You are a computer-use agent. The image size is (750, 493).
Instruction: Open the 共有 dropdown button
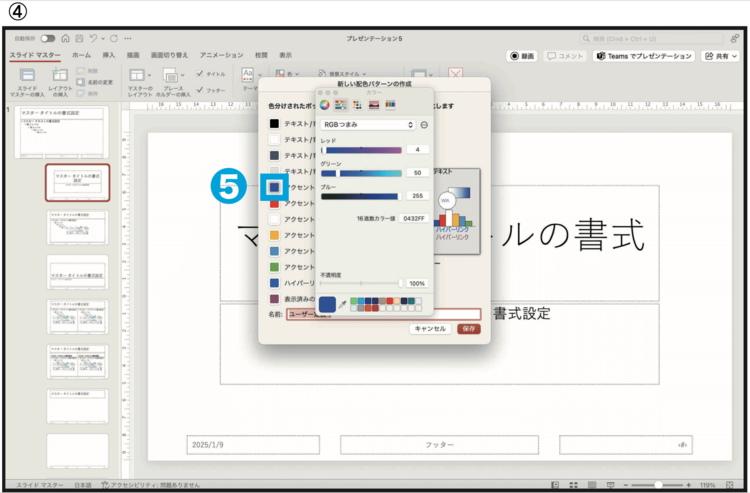(x=721, y=56)
